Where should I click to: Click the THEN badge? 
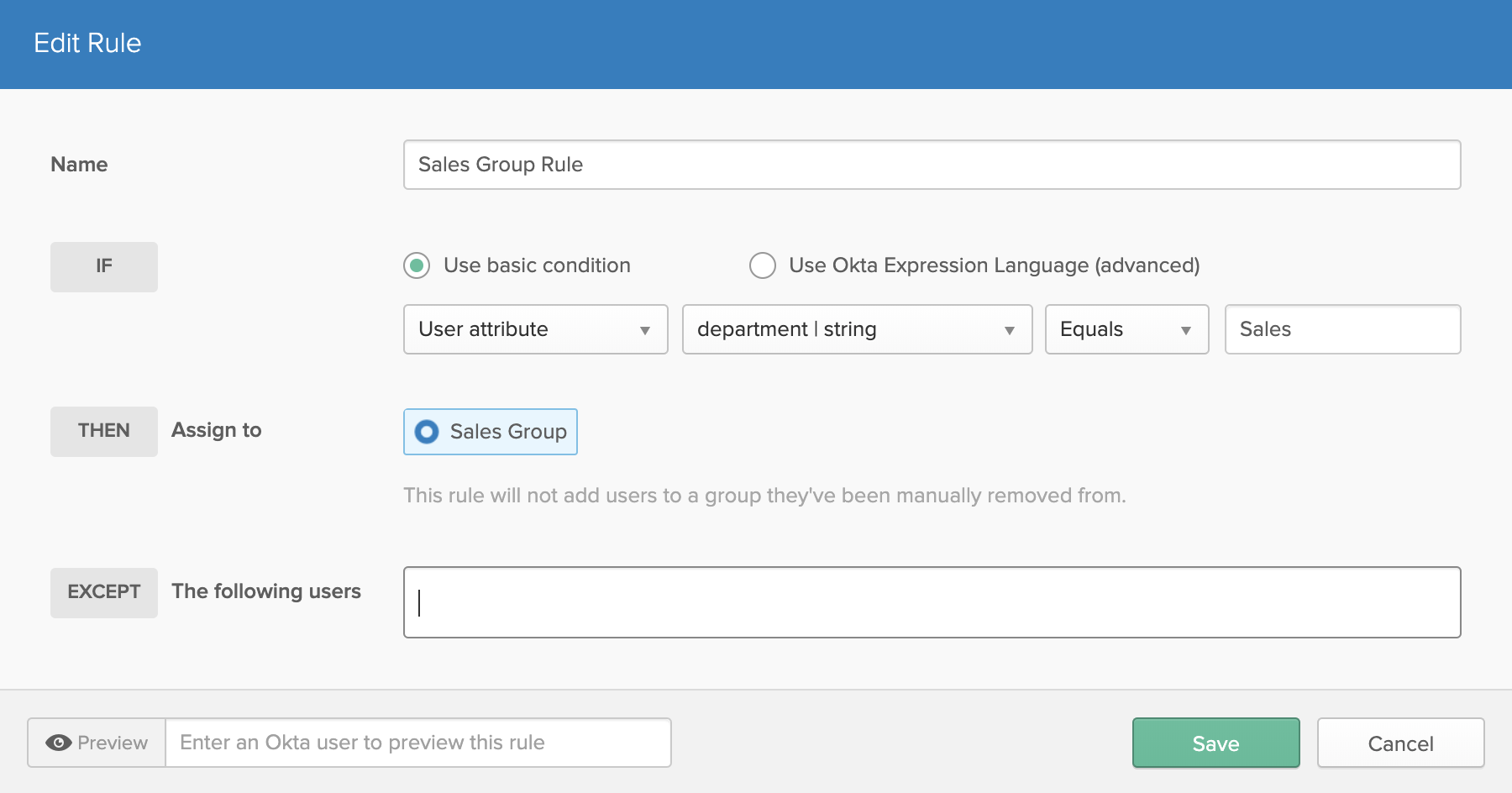(x=104, y=431)
